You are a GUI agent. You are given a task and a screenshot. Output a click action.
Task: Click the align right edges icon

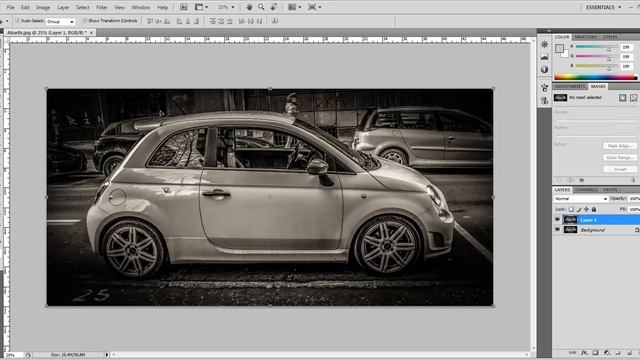click(196, 21)
